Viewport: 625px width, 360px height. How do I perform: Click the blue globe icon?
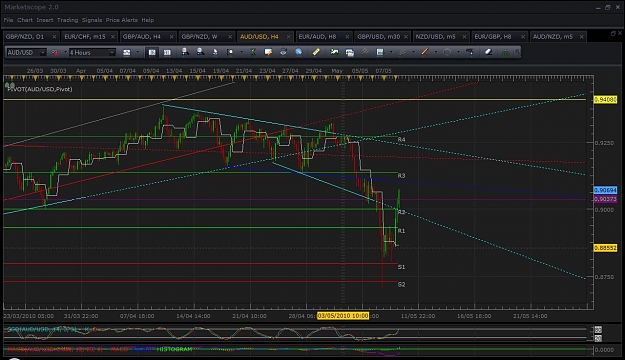[x=299, y=52]
